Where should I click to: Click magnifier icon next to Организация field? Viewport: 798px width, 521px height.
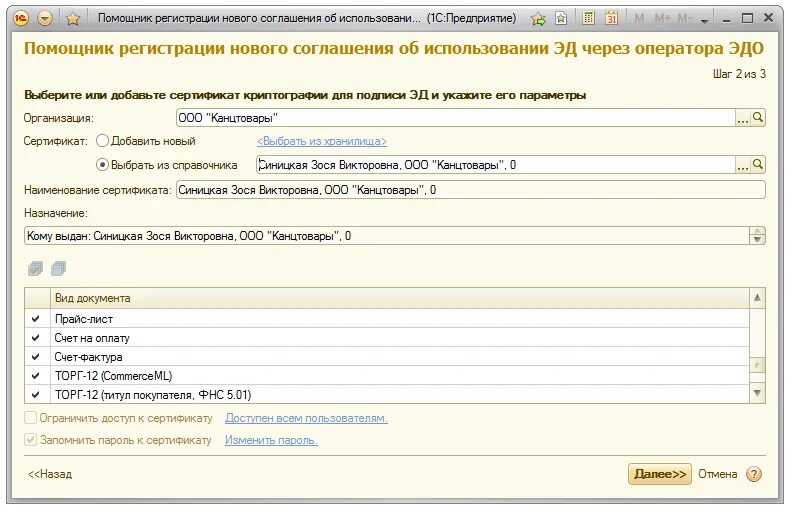(x=758, y=118)
